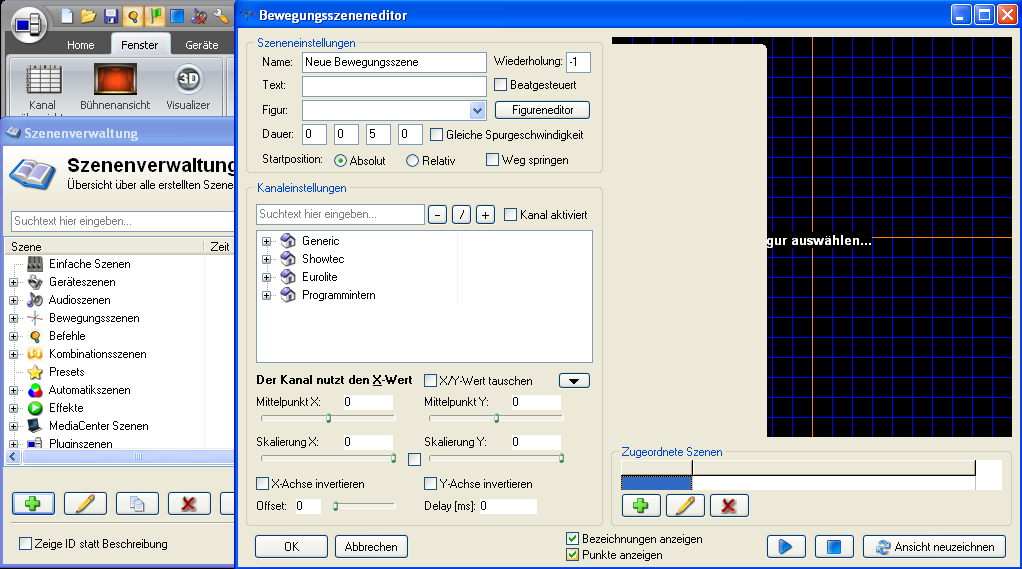Open the 3D Visualizer
The height and width of the screenshot is (569, 1022).
click(188, 80)
